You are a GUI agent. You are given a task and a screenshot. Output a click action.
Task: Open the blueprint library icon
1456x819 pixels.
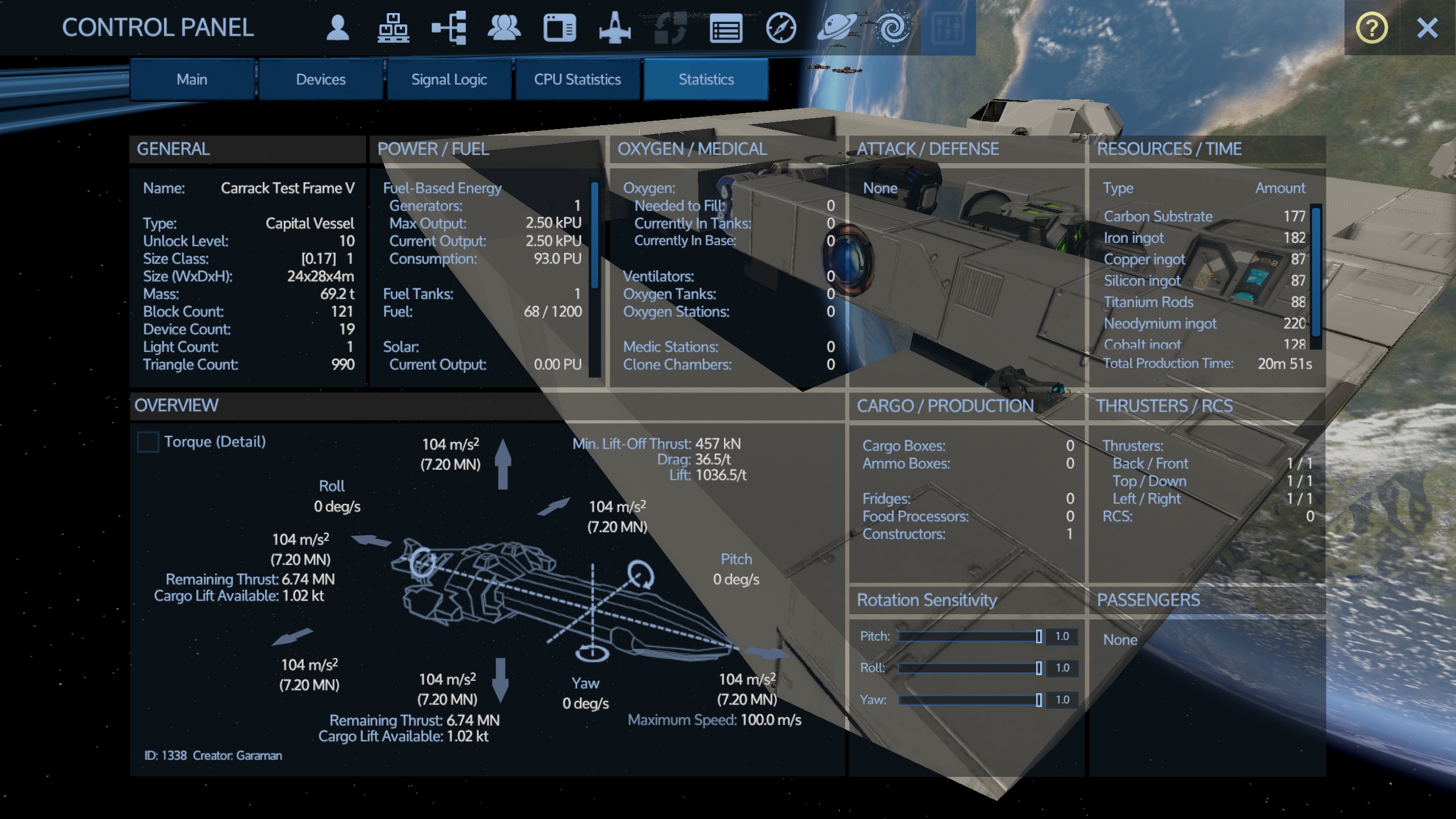click(560, 28)
